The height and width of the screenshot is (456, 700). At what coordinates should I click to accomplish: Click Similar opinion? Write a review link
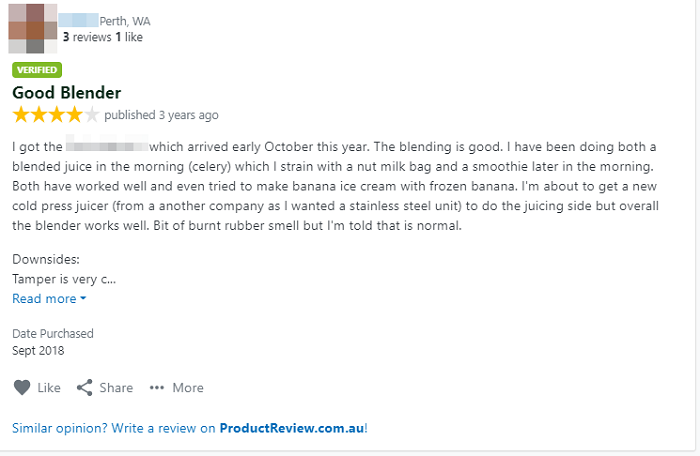(190, 428)
